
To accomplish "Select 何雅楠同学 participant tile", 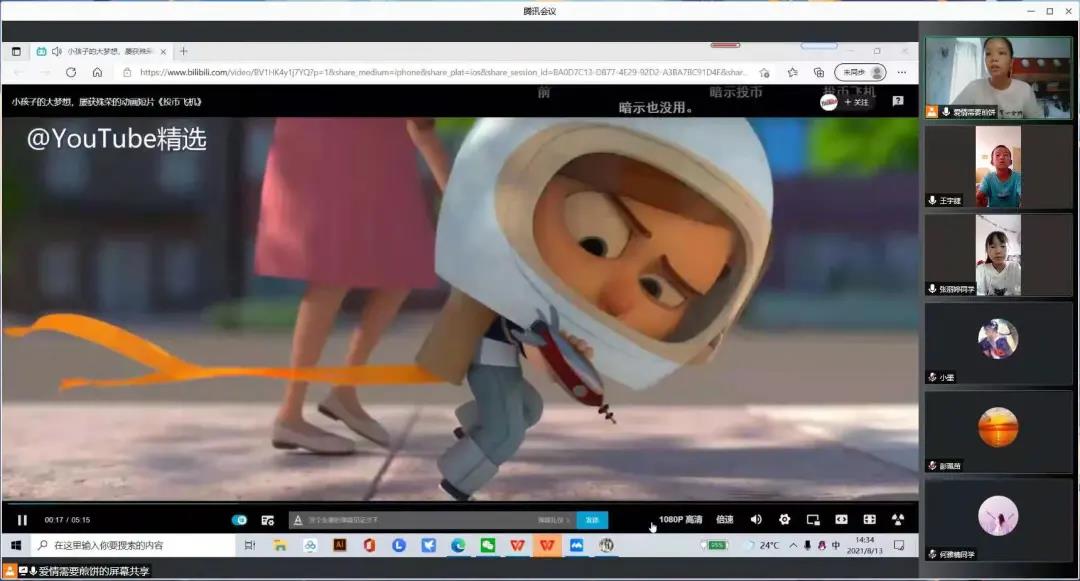I will coord(998,520).
